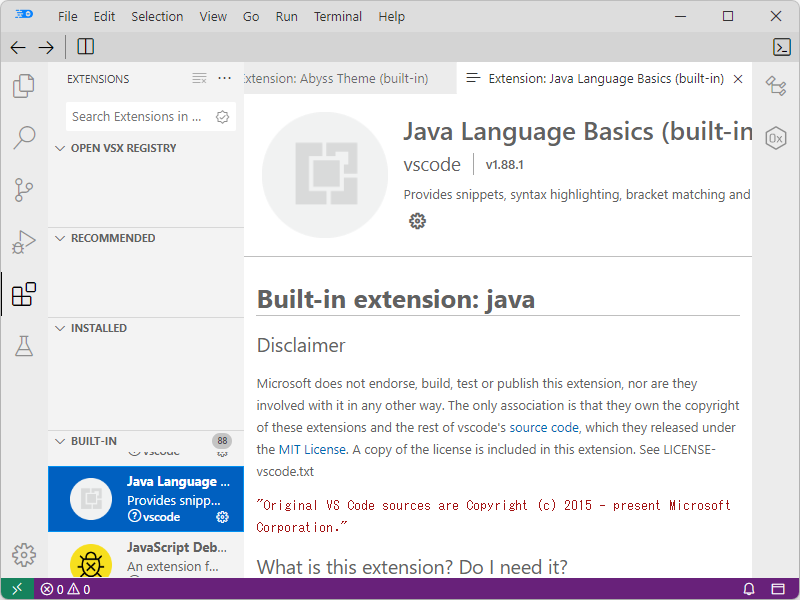Open the Run menu
800x600 pixels.
tap(286, 17)
